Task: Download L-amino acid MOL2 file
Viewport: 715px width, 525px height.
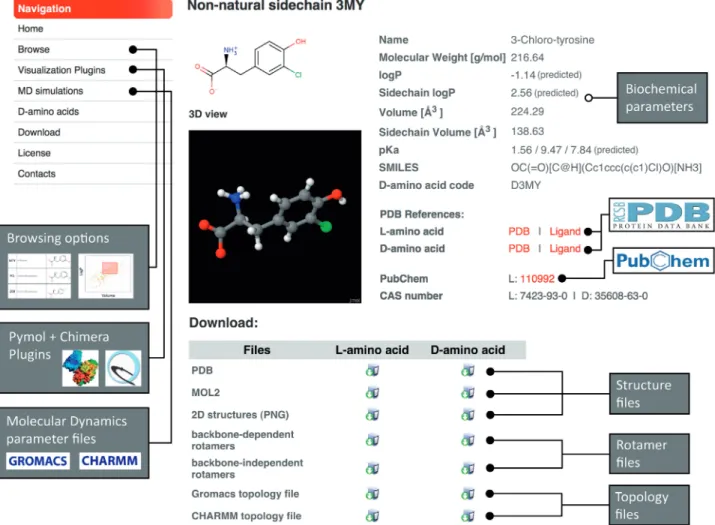Action: [x=372, y=393]
